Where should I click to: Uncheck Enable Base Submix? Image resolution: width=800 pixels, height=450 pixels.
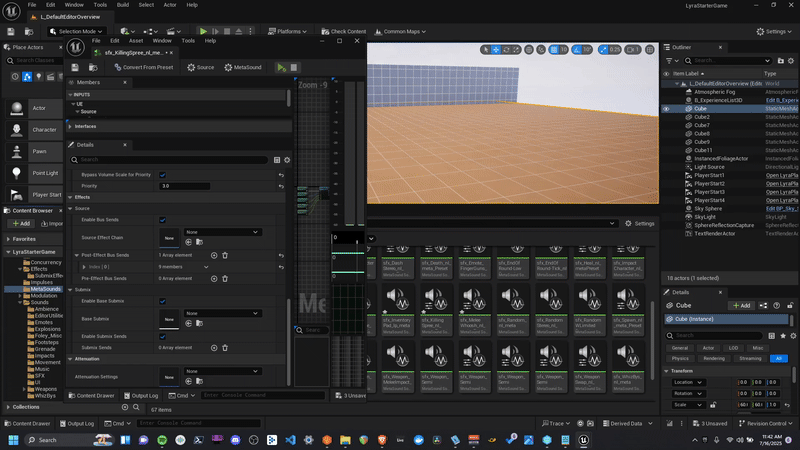coord(162,301)
